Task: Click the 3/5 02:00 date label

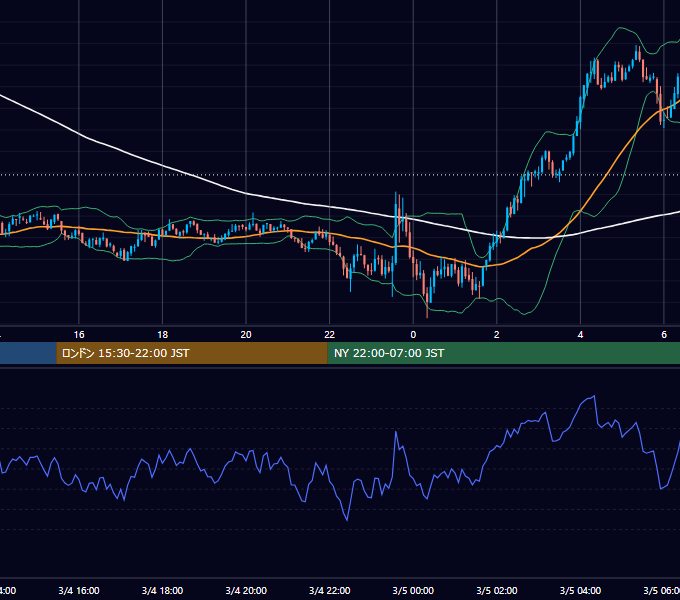Action: pos(497,591)
